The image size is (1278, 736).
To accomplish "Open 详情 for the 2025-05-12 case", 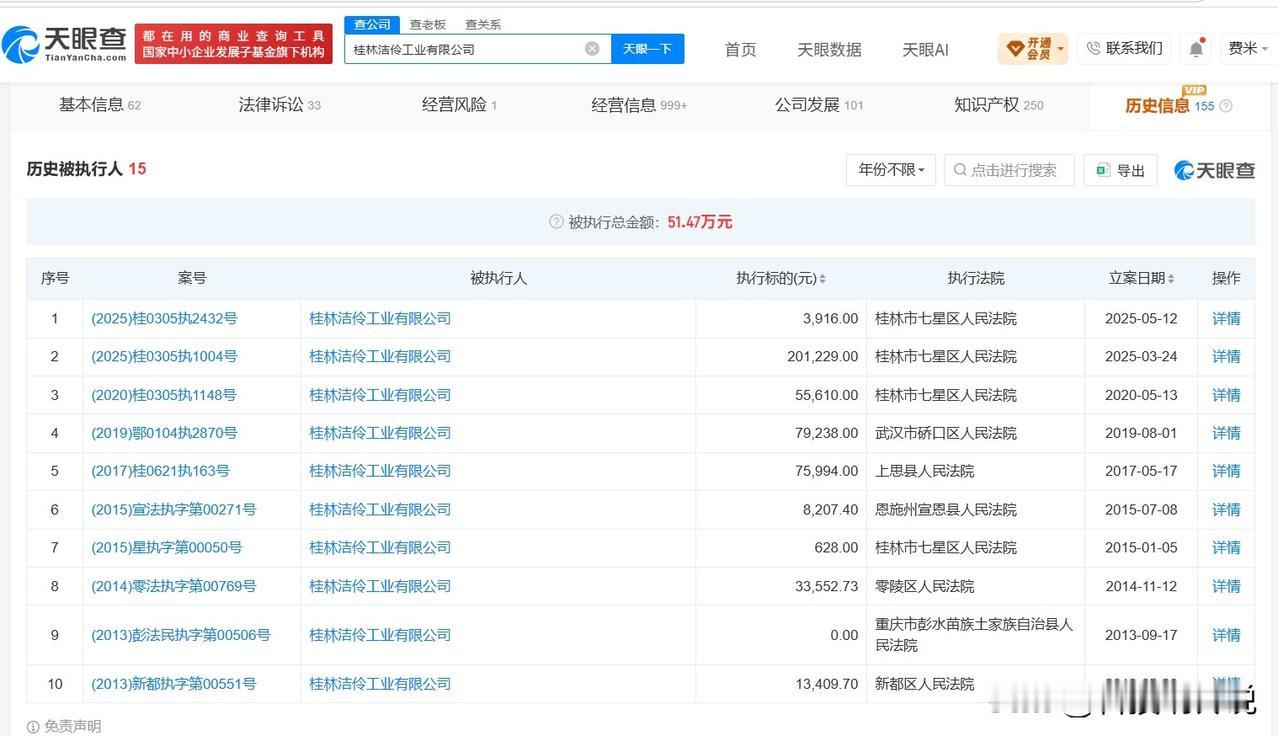I will (1226, 318).
